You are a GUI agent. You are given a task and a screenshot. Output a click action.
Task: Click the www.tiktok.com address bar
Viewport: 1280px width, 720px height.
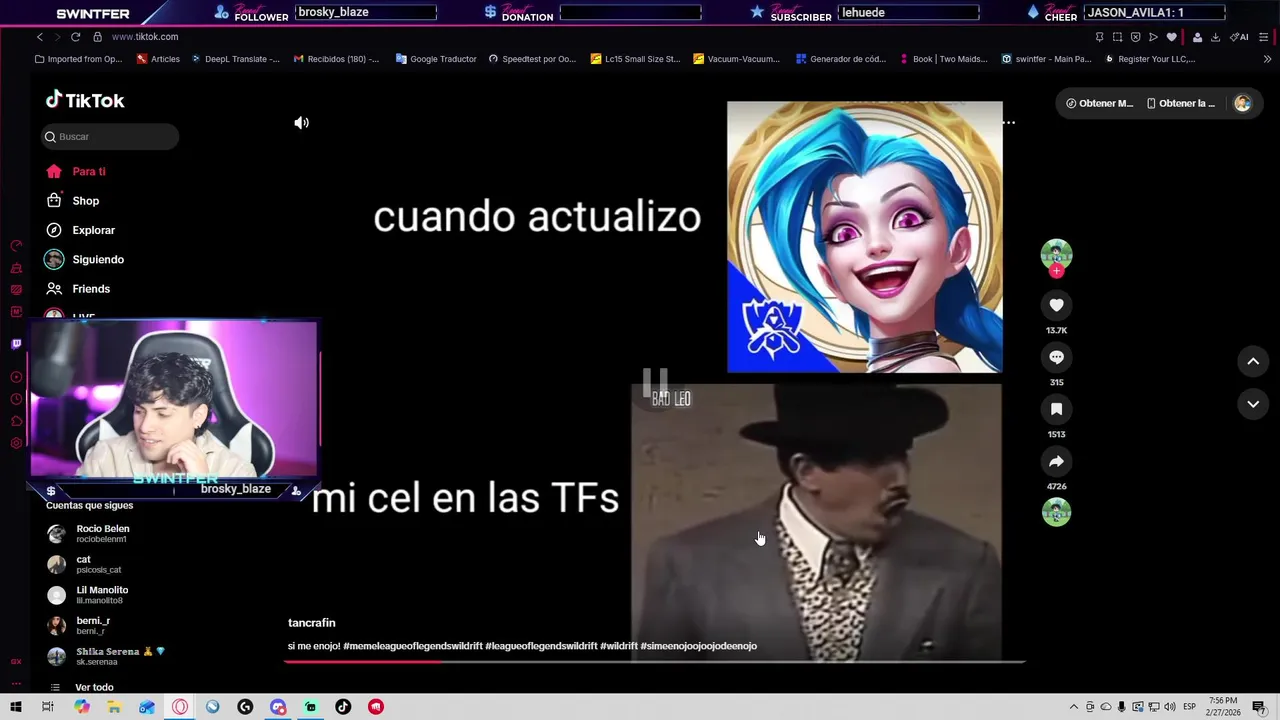[x=145, y=37]
